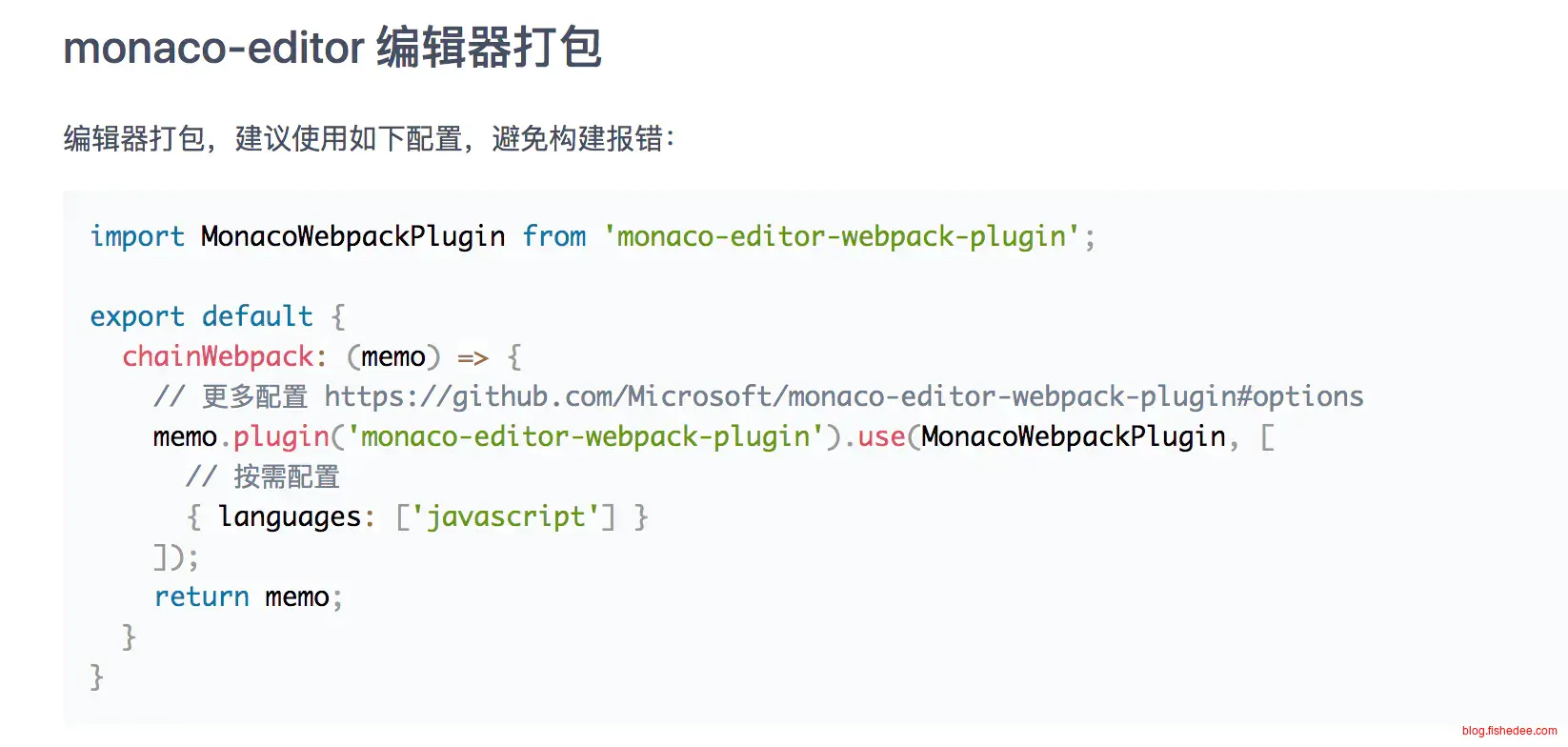Click the "use" method call

[x=881, y=436]
